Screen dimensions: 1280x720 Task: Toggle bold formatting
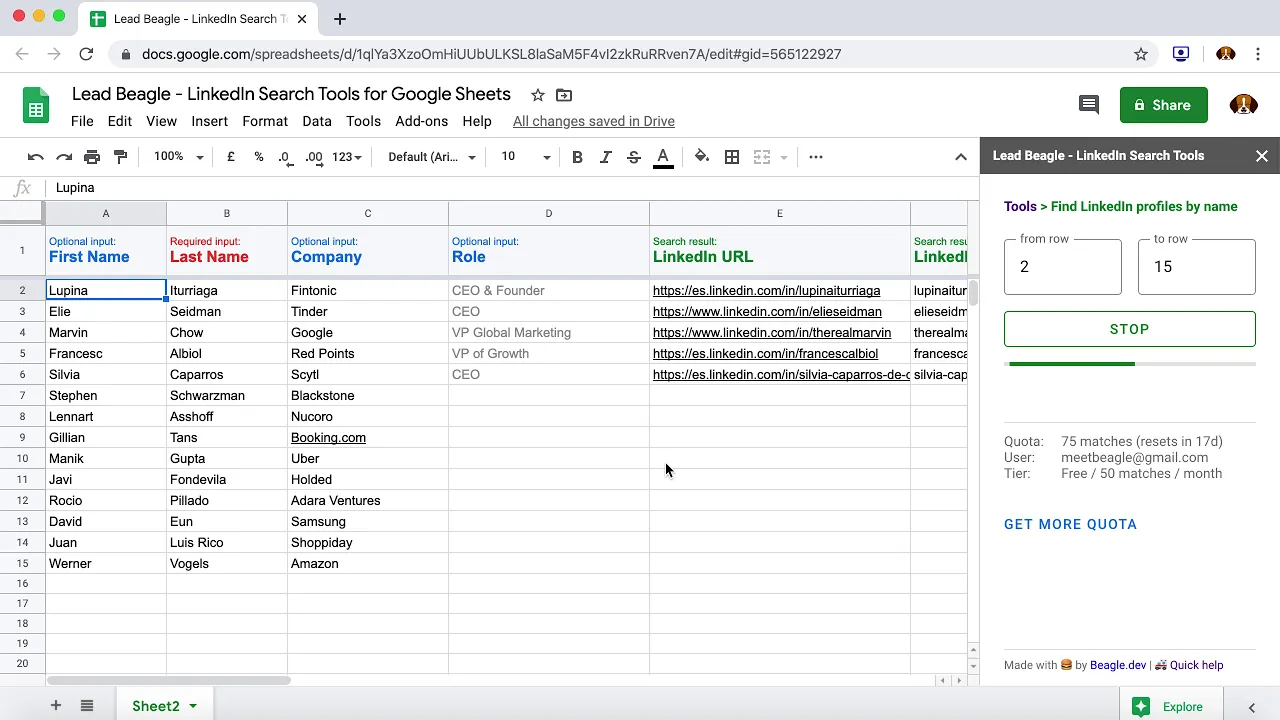click(x=577, y=157)
